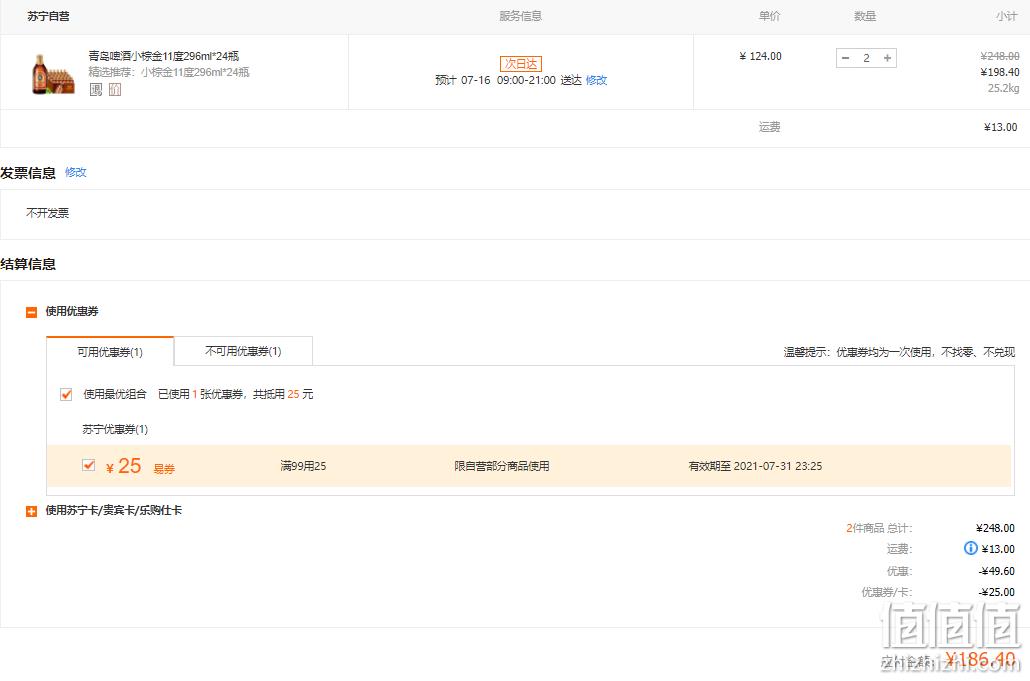
Task: Click the 退 return-service icon under the beer product
Action: coord(96,89)
